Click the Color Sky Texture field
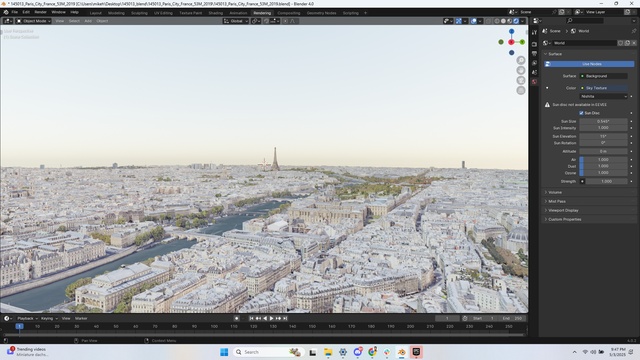640x360 pixels. pos(603,88)
